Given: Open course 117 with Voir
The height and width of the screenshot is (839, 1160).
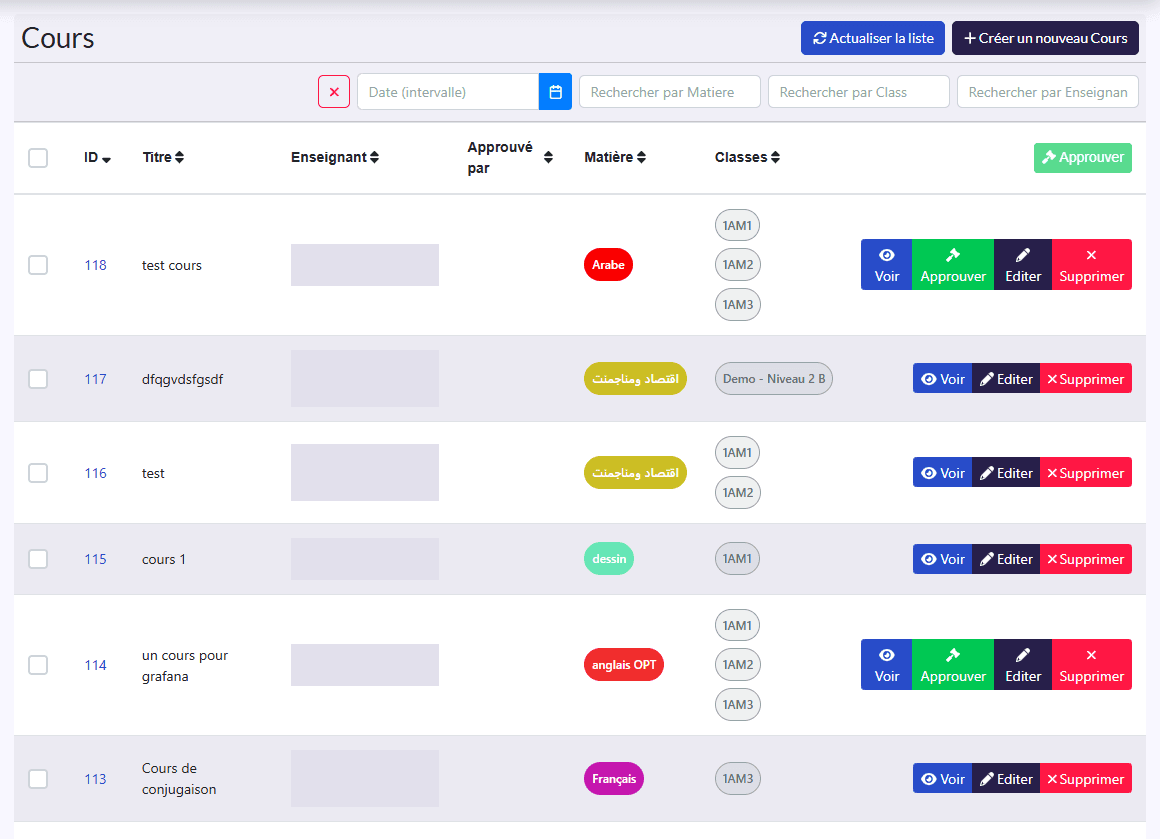Looking at the screenshot, I should click(942, 379).
